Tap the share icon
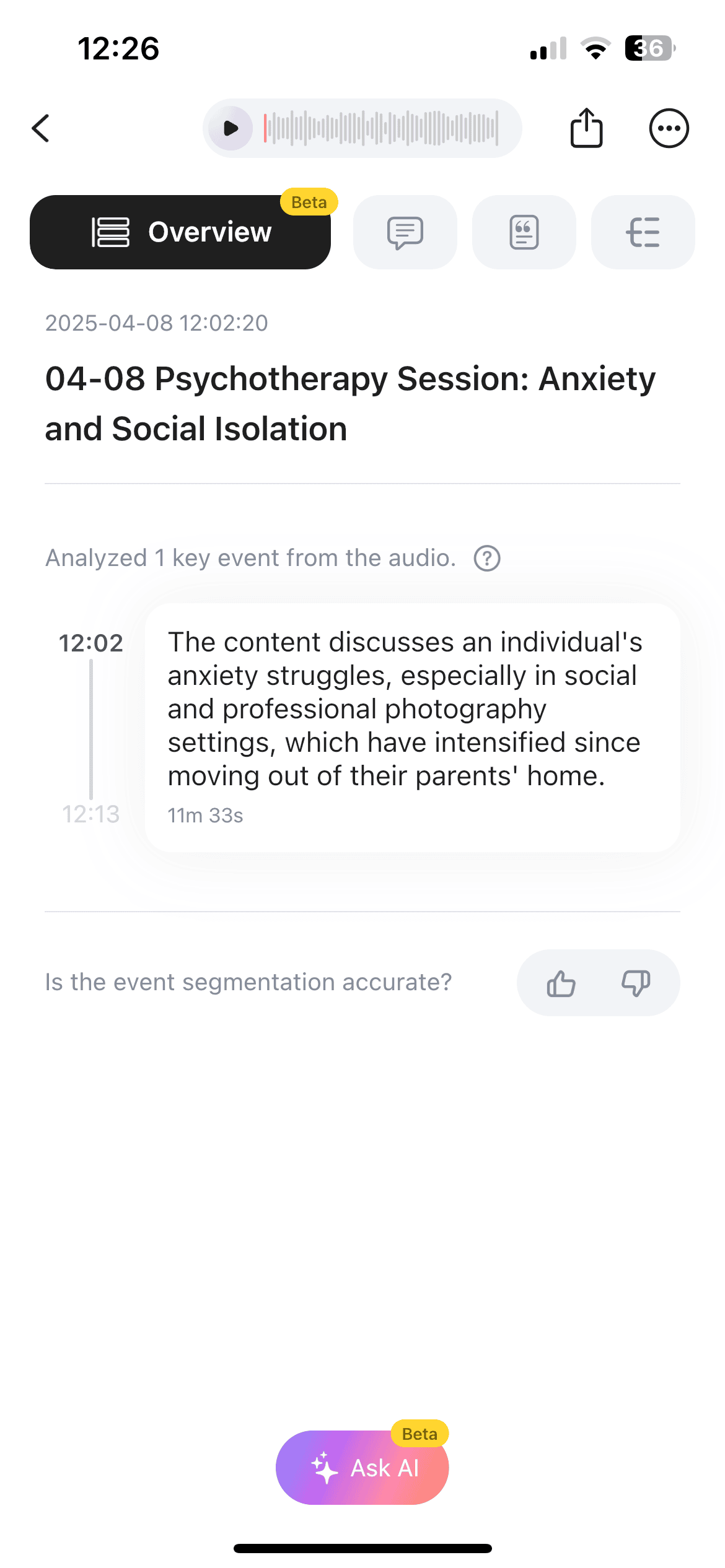Viewport: 725px width, 1568px height. tap(586, 128)
